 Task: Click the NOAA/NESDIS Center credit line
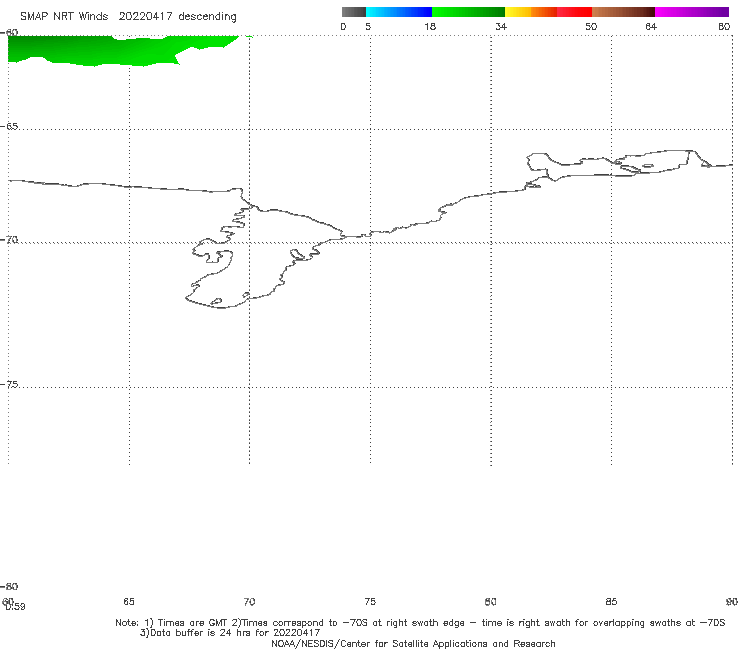point(413,643)
